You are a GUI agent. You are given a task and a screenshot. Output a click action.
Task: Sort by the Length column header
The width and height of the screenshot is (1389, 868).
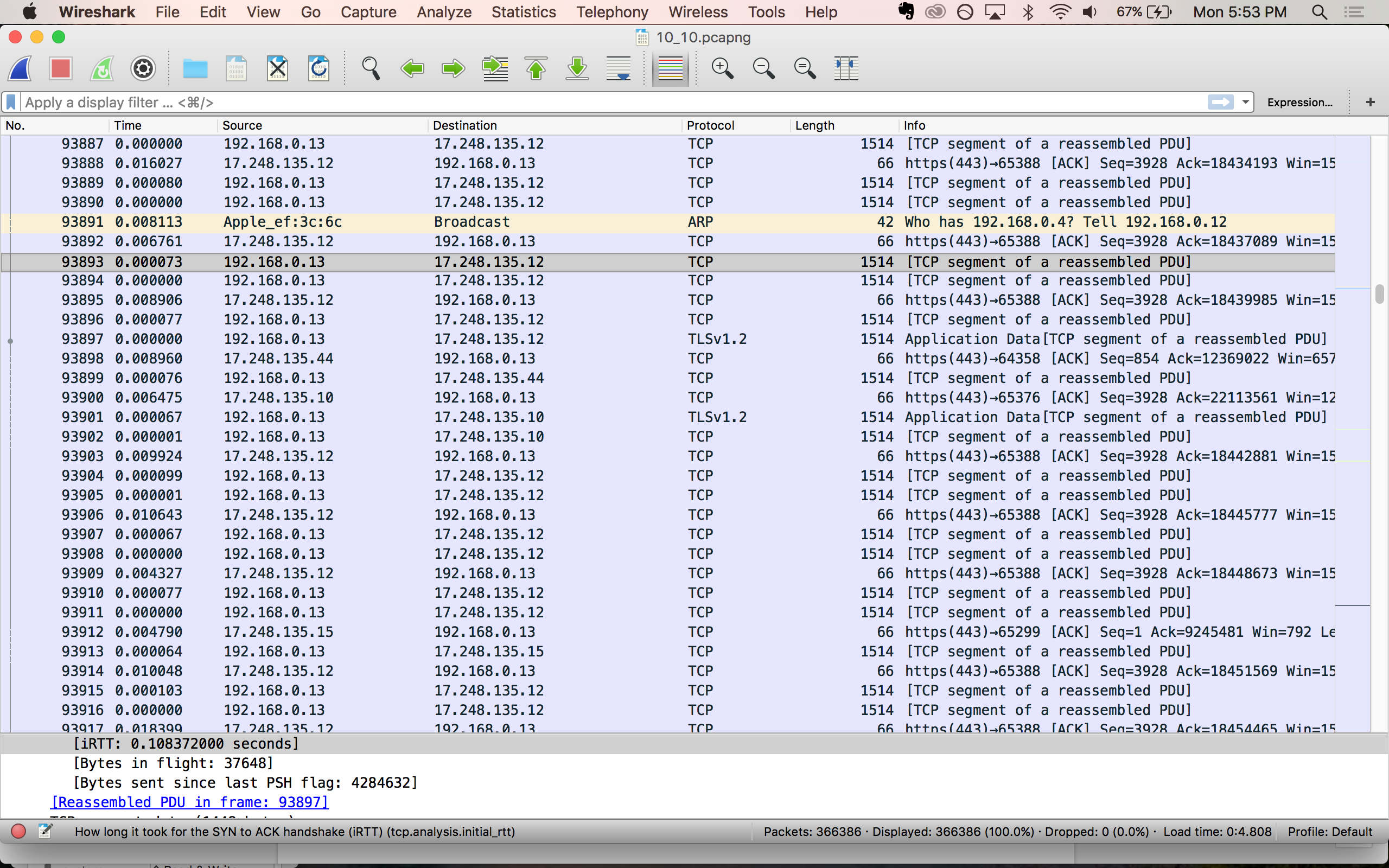pos(844,125)
